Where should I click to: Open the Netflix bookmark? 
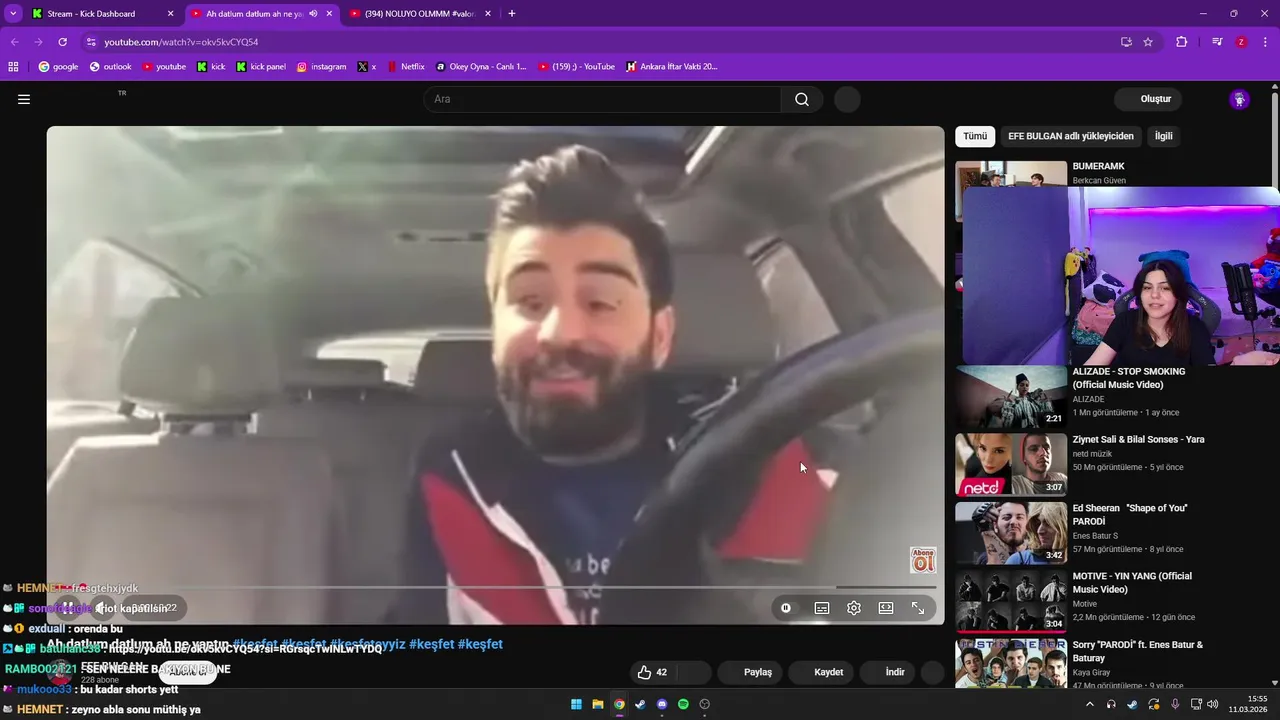tap(405, 67)
